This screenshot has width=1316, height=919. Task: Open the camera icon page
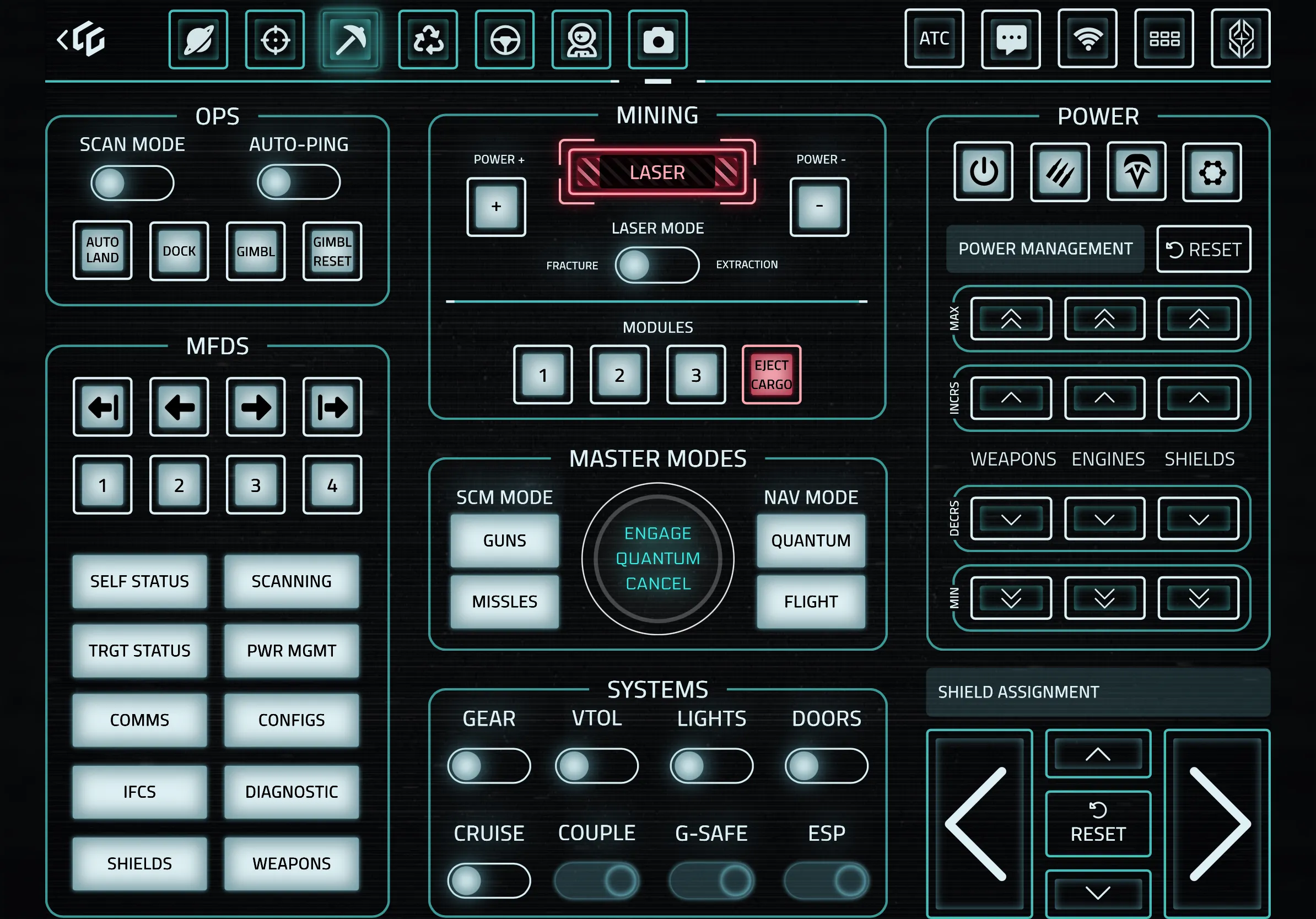pyautogui.click(x=657, y=40)
